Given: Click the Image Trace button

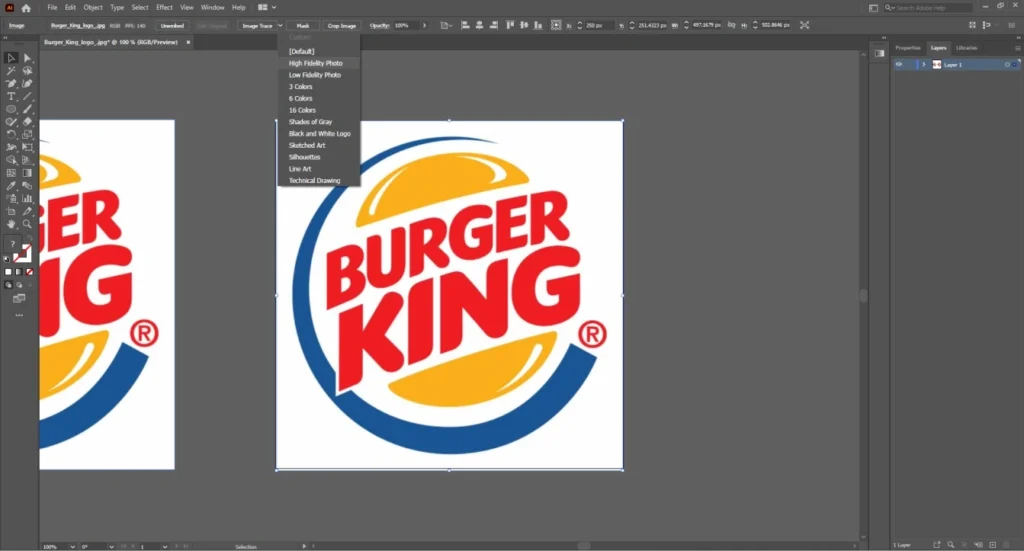Looking at the screenshot, I should (x=257, y=25).
